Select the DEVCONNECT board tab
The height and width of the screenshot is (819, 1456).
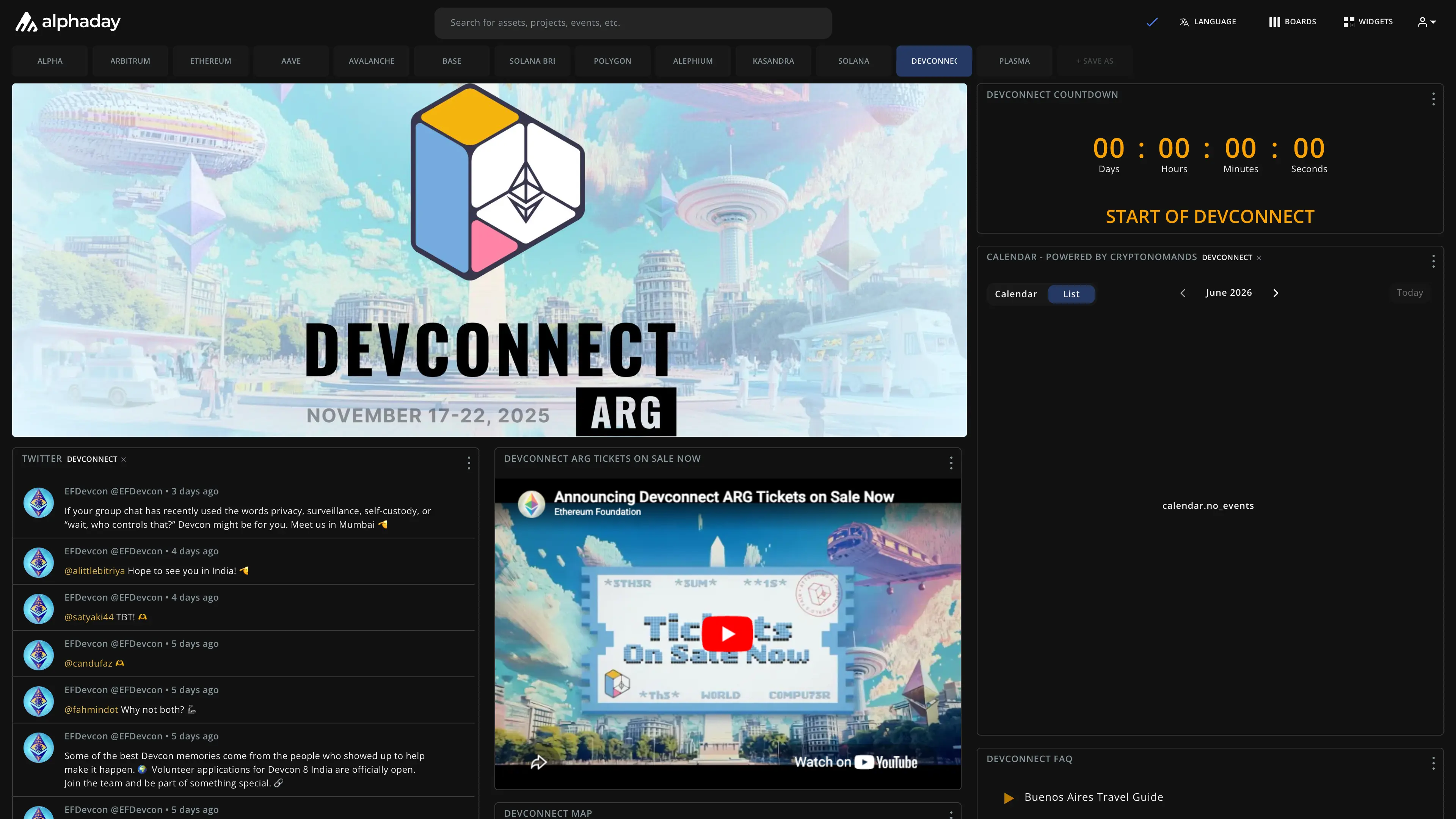point(934,61)
